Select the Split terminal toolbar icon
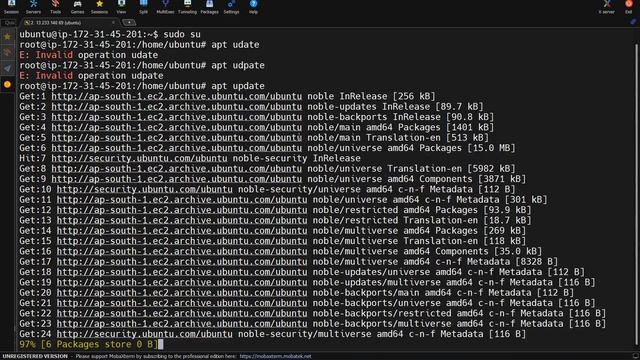640x360 pixels. 143,7
